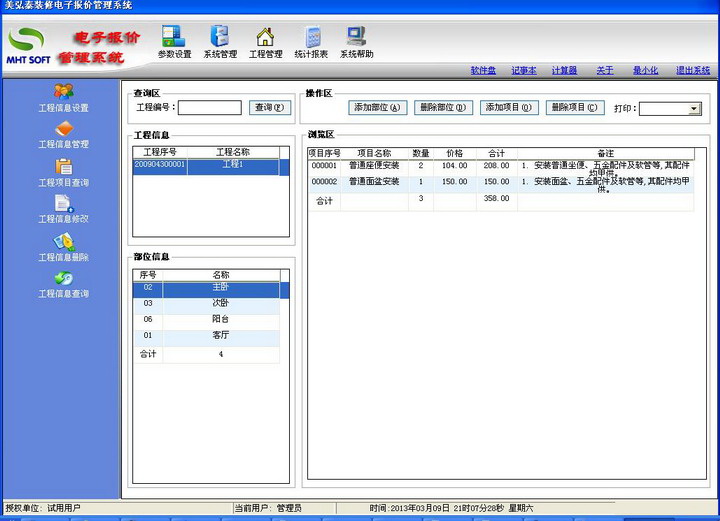Click the 授权单位 status bar entry
Viewport: 720px width, 521px height.
click(43, 508)
